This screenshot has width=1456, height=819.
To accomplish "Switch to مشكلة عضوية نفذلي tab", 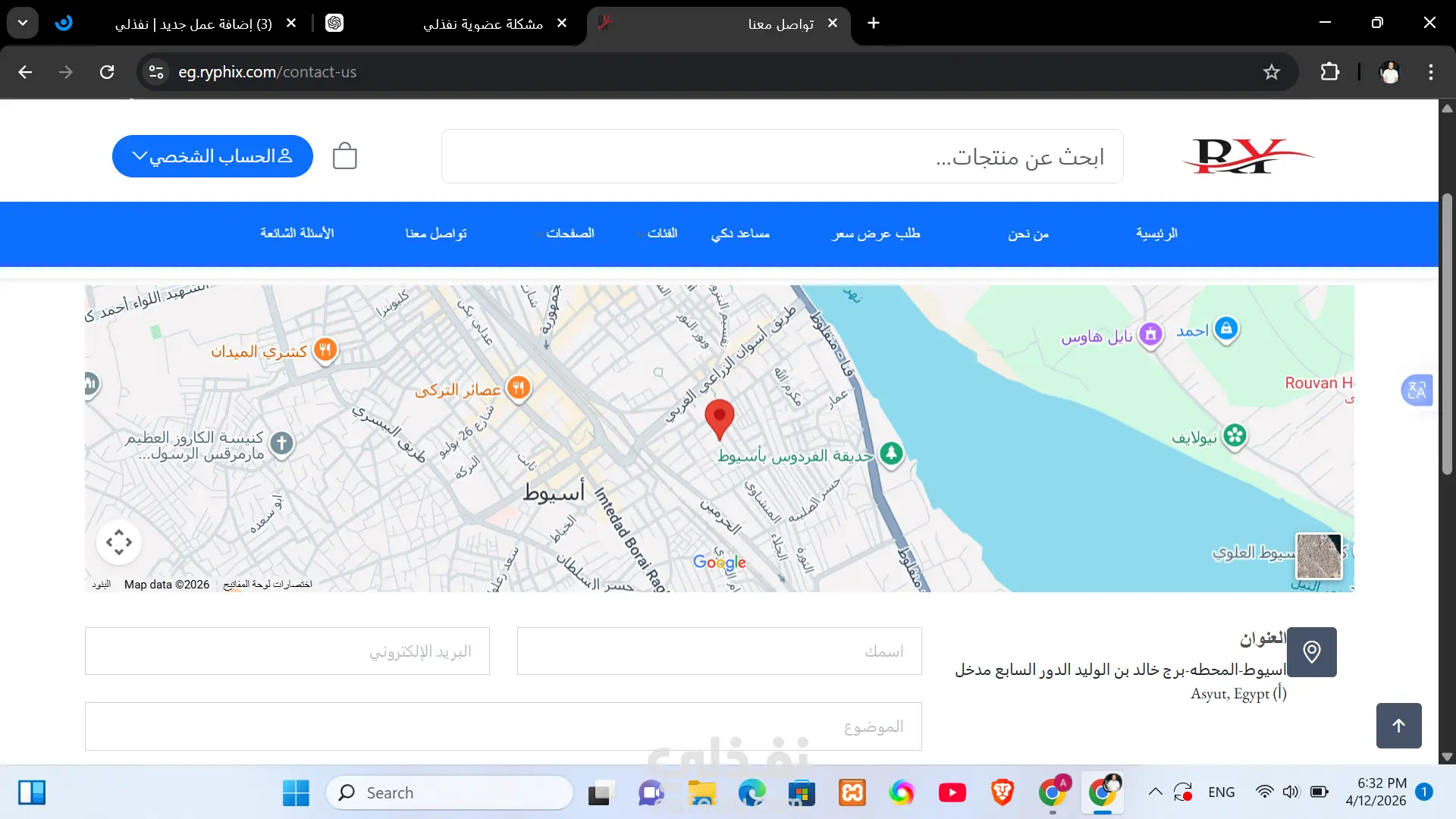I will pyautogui.click(x=483, y=24).
